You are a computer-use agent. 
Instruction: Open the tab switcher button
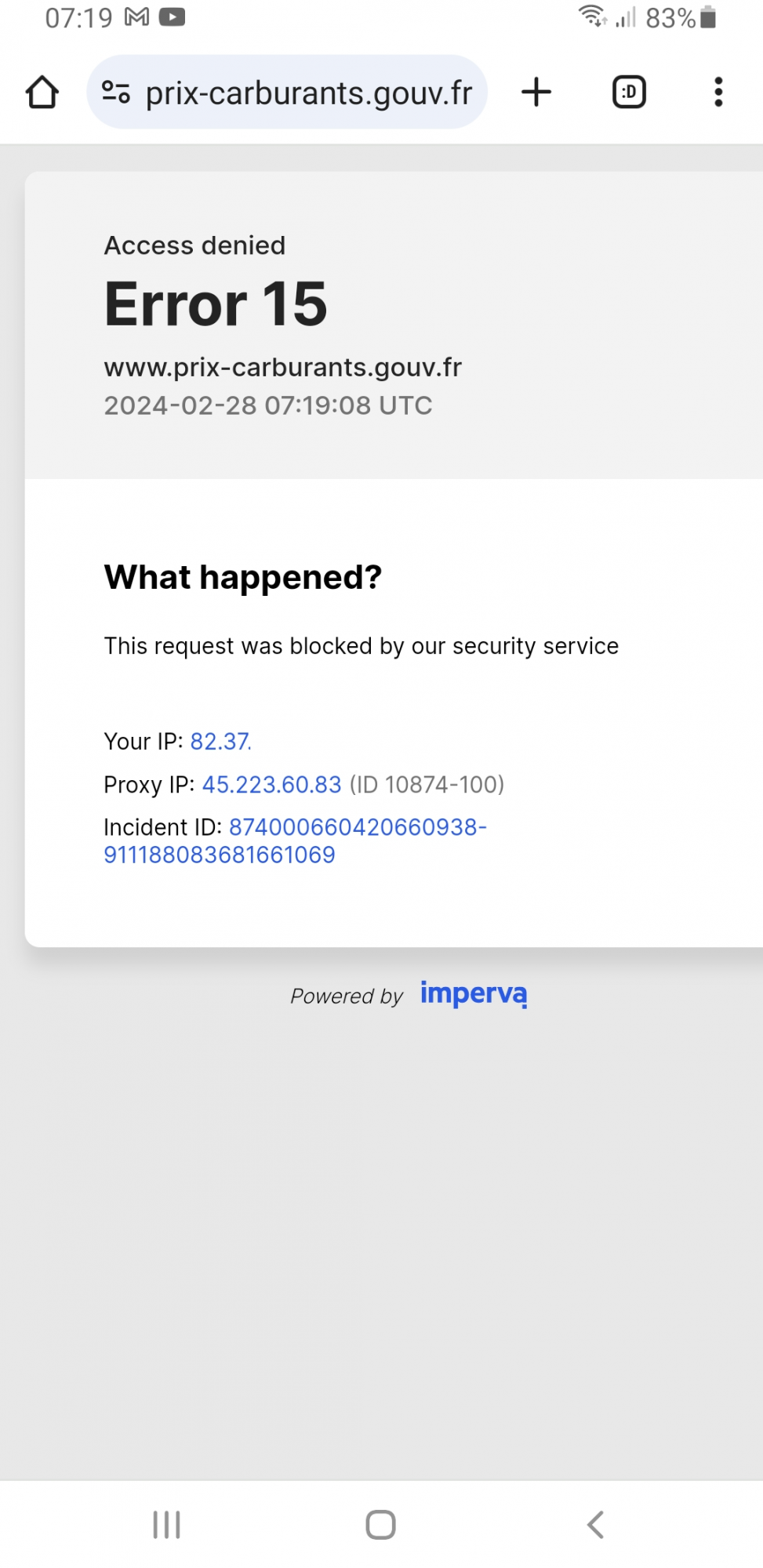click(628, 93)
